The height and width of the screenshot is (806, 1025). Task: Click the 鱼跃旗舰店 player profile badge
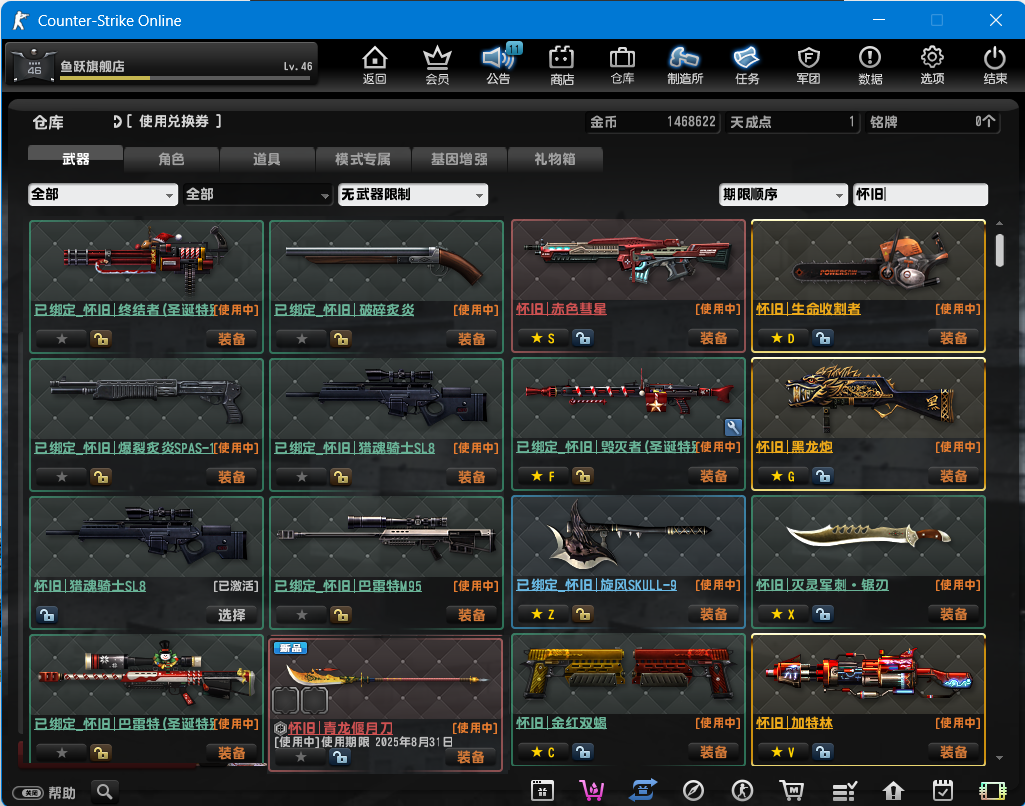(161, 63)
